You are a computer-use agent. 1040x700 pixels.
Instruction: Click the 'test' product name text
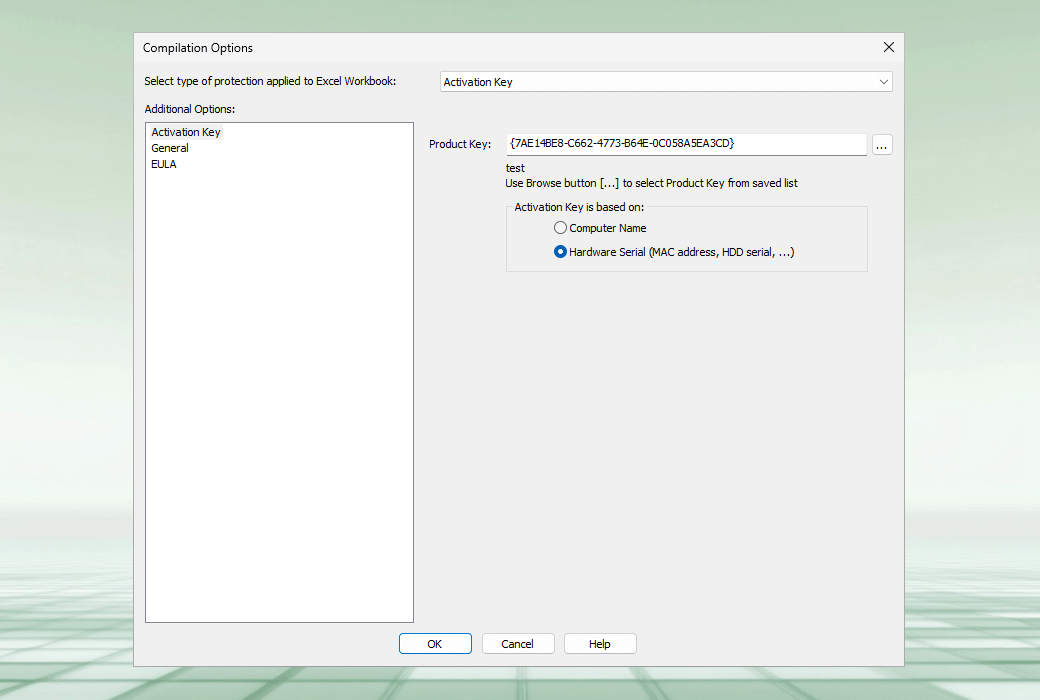[515, 168]
